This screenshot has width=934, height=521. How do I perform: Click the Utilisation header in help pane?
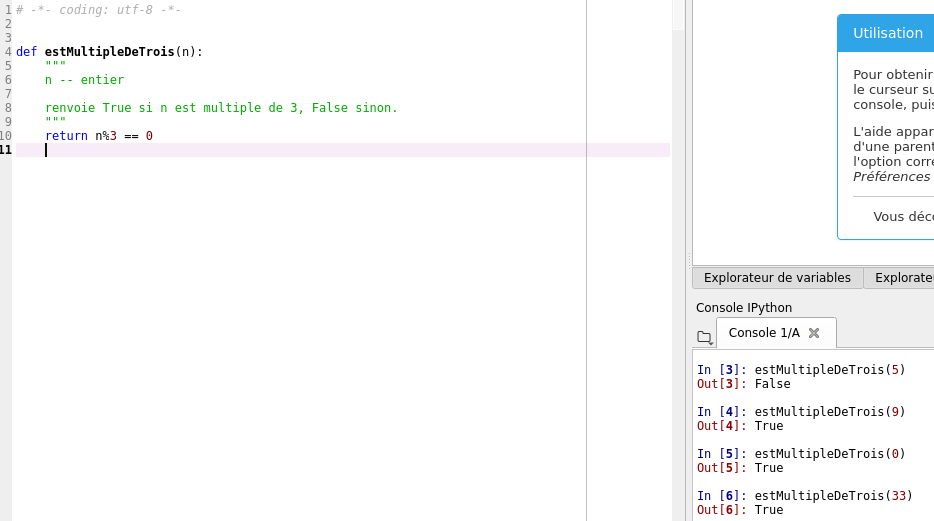click(x=887, y=33)
